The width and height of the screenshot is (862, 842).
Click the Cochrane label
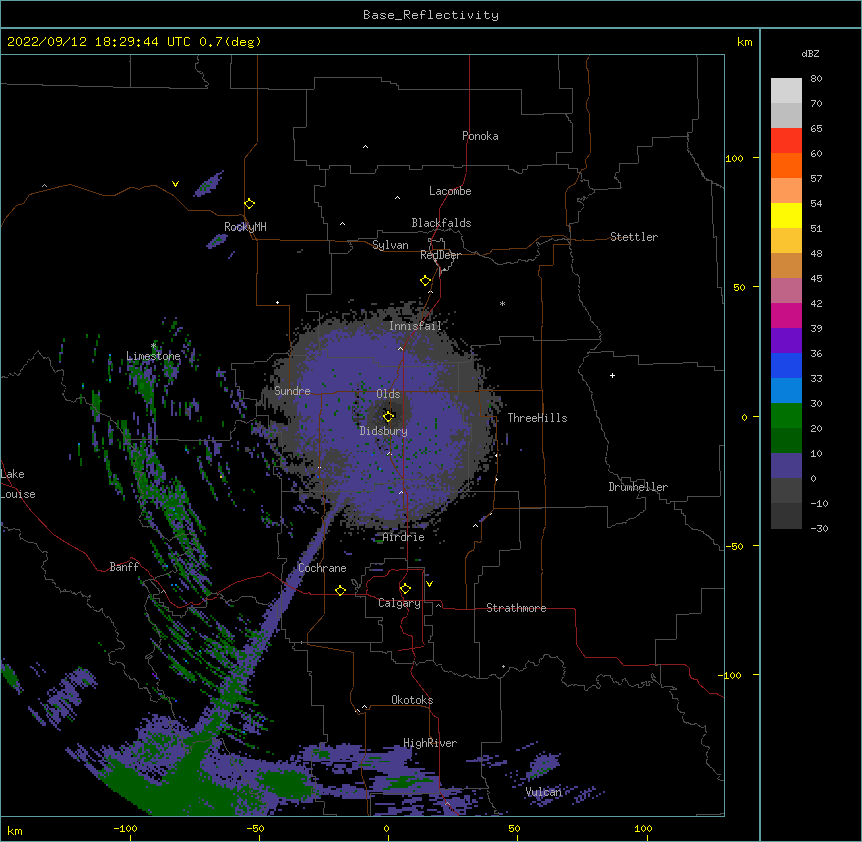coord(322,568)
